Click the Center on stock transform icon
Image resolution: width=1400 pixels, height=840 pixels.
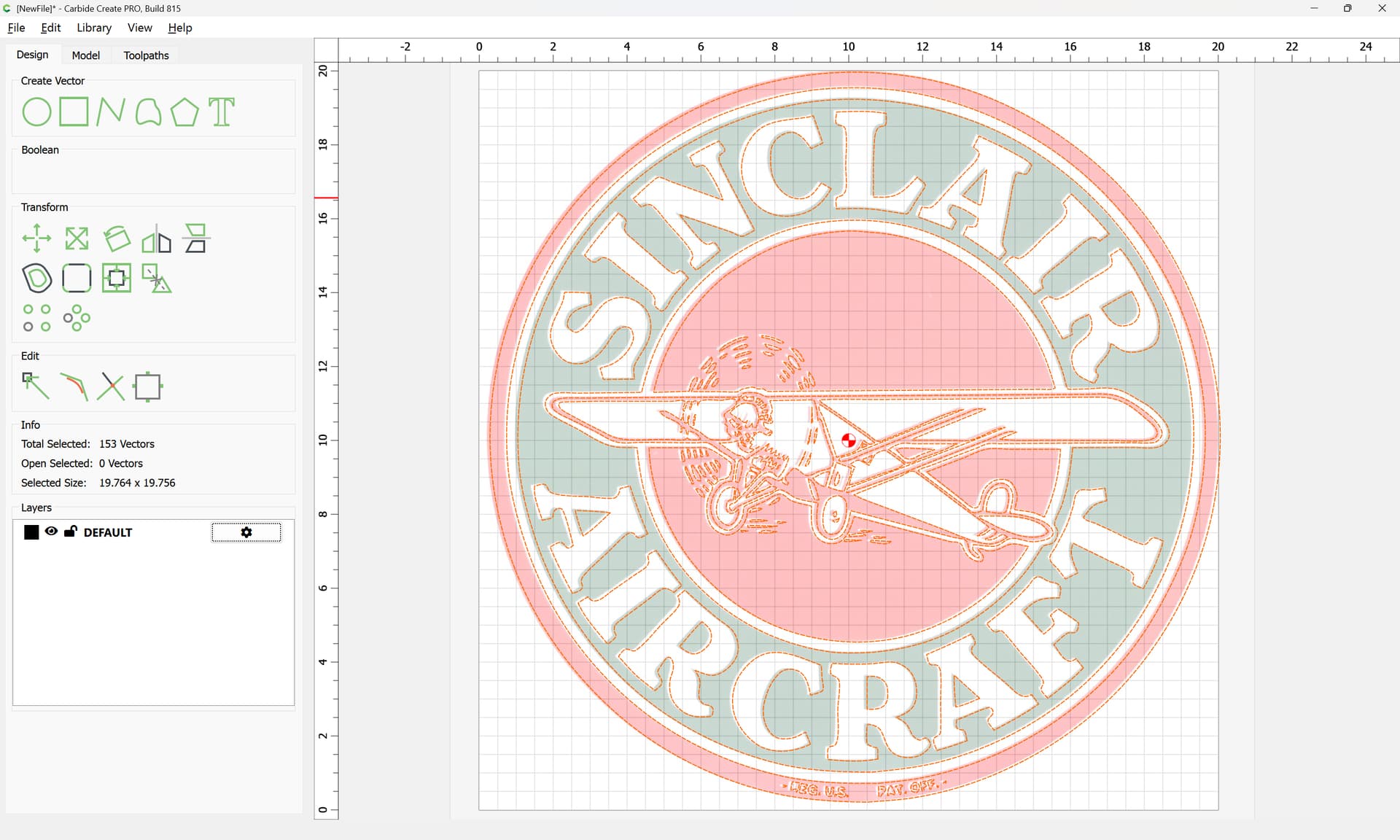click(x=117, y=279)
